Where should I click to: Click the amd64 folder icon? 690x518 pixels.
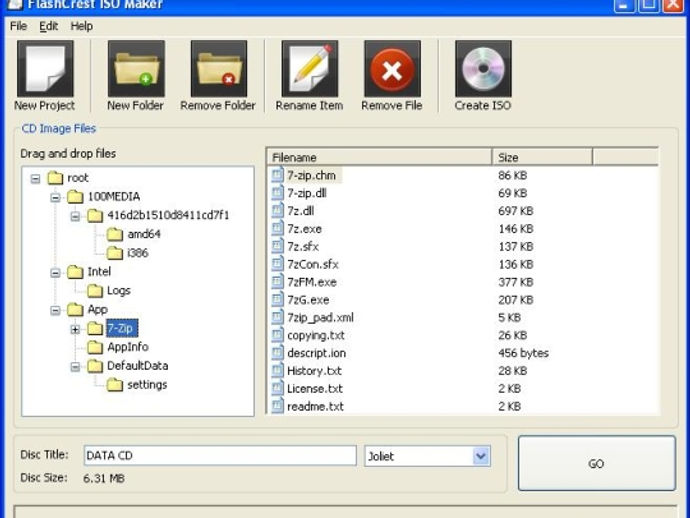click(x=115, y=234)
